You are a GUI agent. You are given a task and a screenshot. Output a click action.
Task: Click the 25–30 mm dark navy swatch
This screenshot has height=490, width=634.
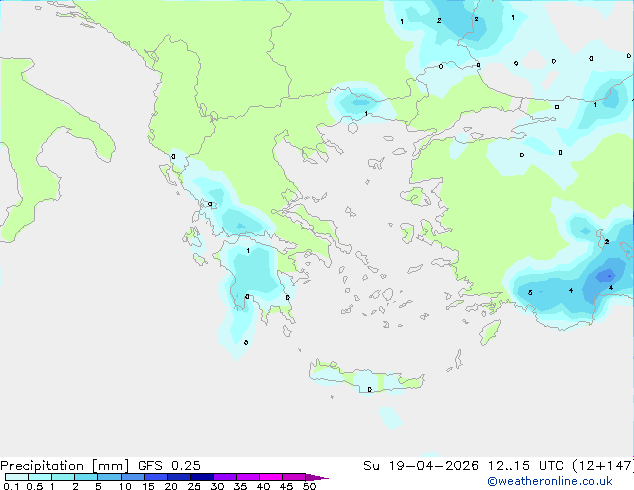202,477
